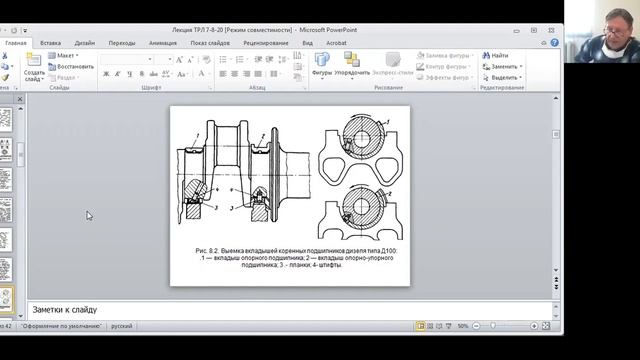
Task: Click the Cut scissors icon
Action: click(x=5, y=56)
